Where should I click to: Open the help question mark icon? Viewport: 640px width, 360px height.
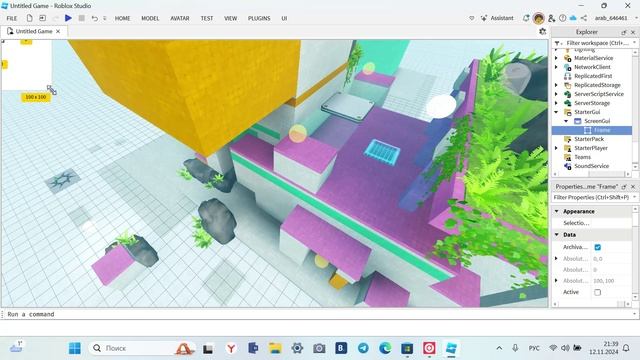(x=562, y=18)
